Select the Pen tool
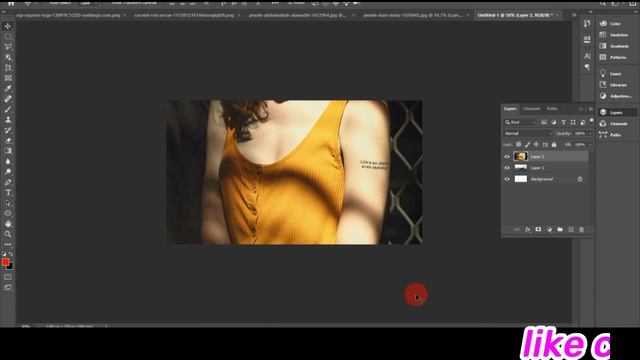The height and width of the screenshot is (360, 640). [8, 182]
